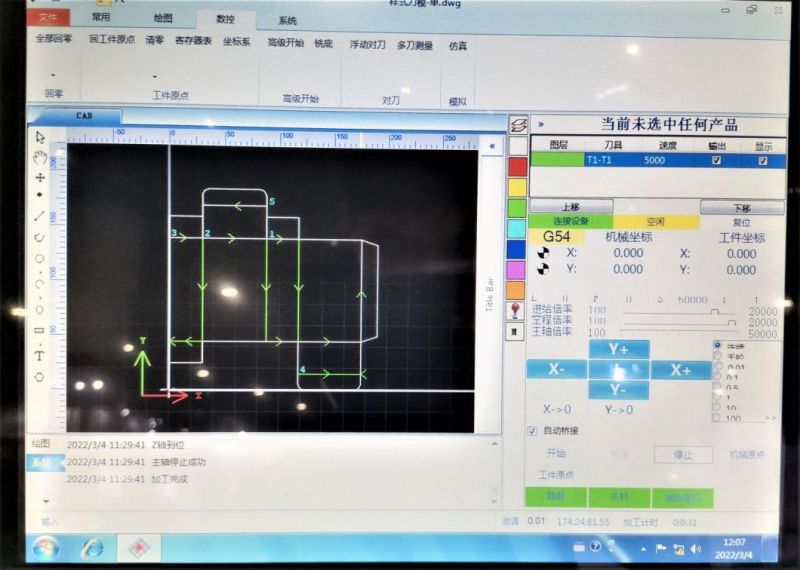
Task: Open taskbar volume speaker icon
Action: point(696,549)
